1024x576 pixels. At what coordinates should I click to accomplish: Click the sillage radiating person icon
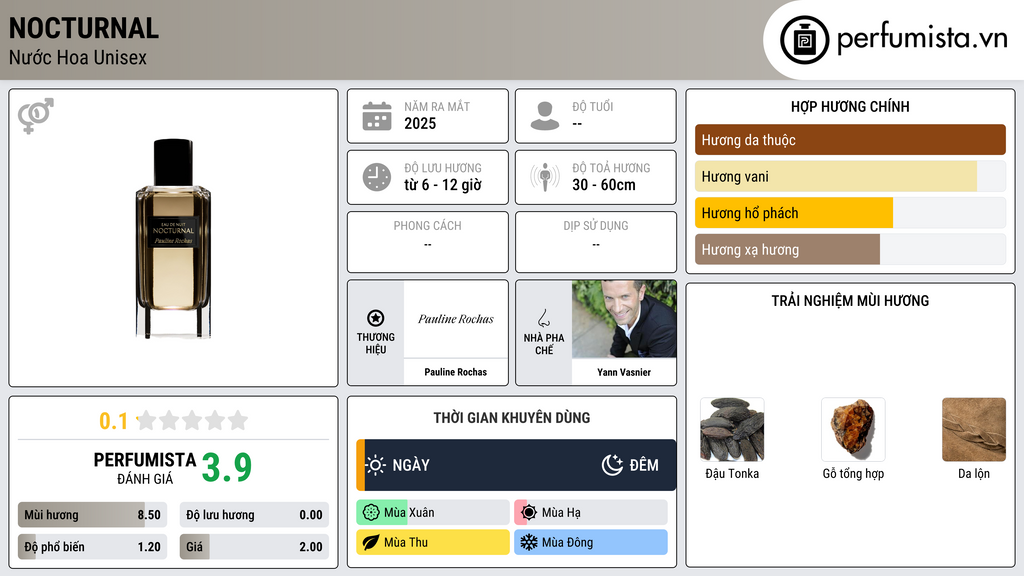click(545, 177)
